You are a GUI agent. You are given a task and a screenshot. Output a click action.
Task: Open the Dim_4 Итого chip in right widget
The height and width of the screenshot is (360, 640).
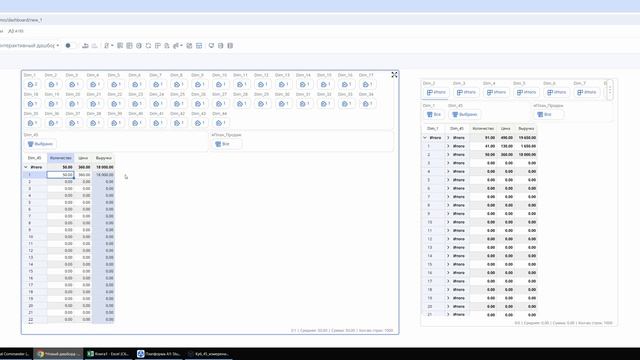496,92
